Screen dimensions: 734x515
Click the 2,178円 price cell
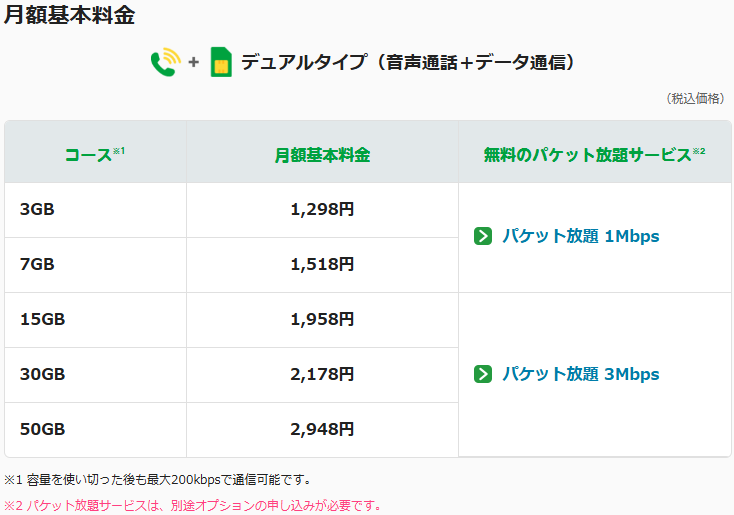click(322, 375)
